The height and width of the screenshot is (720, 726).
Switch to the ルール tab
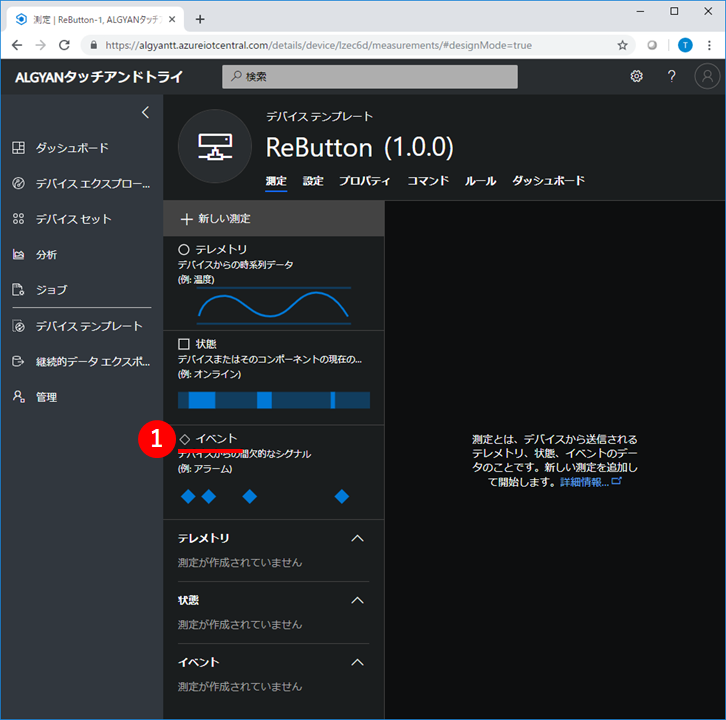481,181
